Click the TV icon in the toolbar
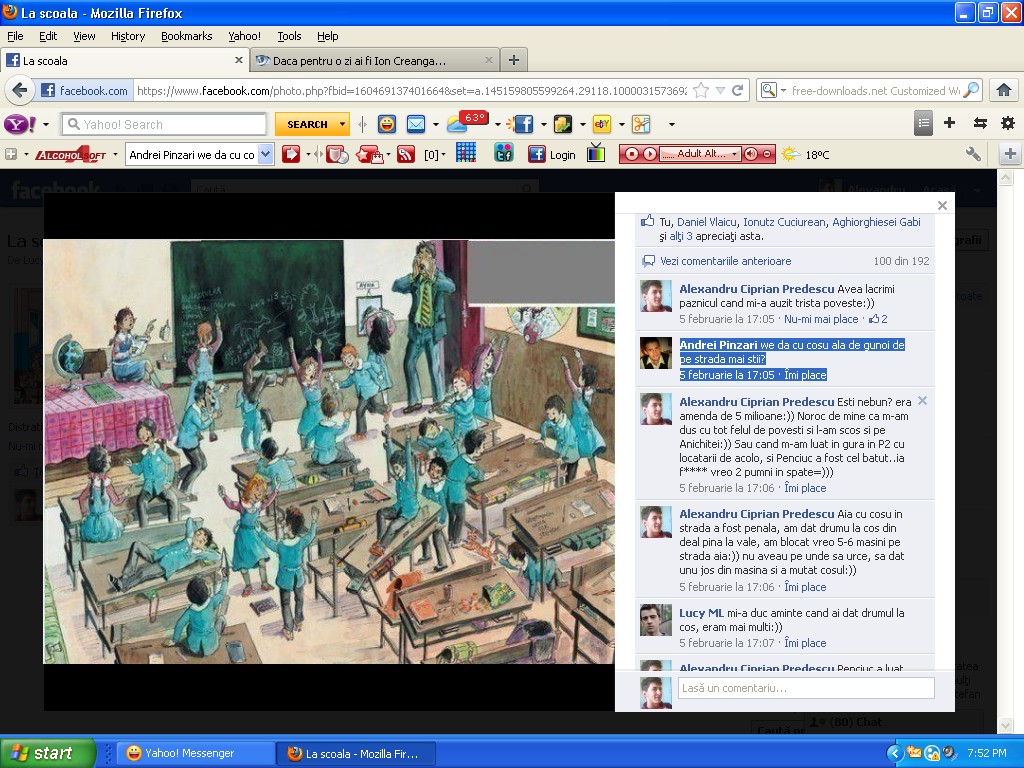 tap(596, 154)
